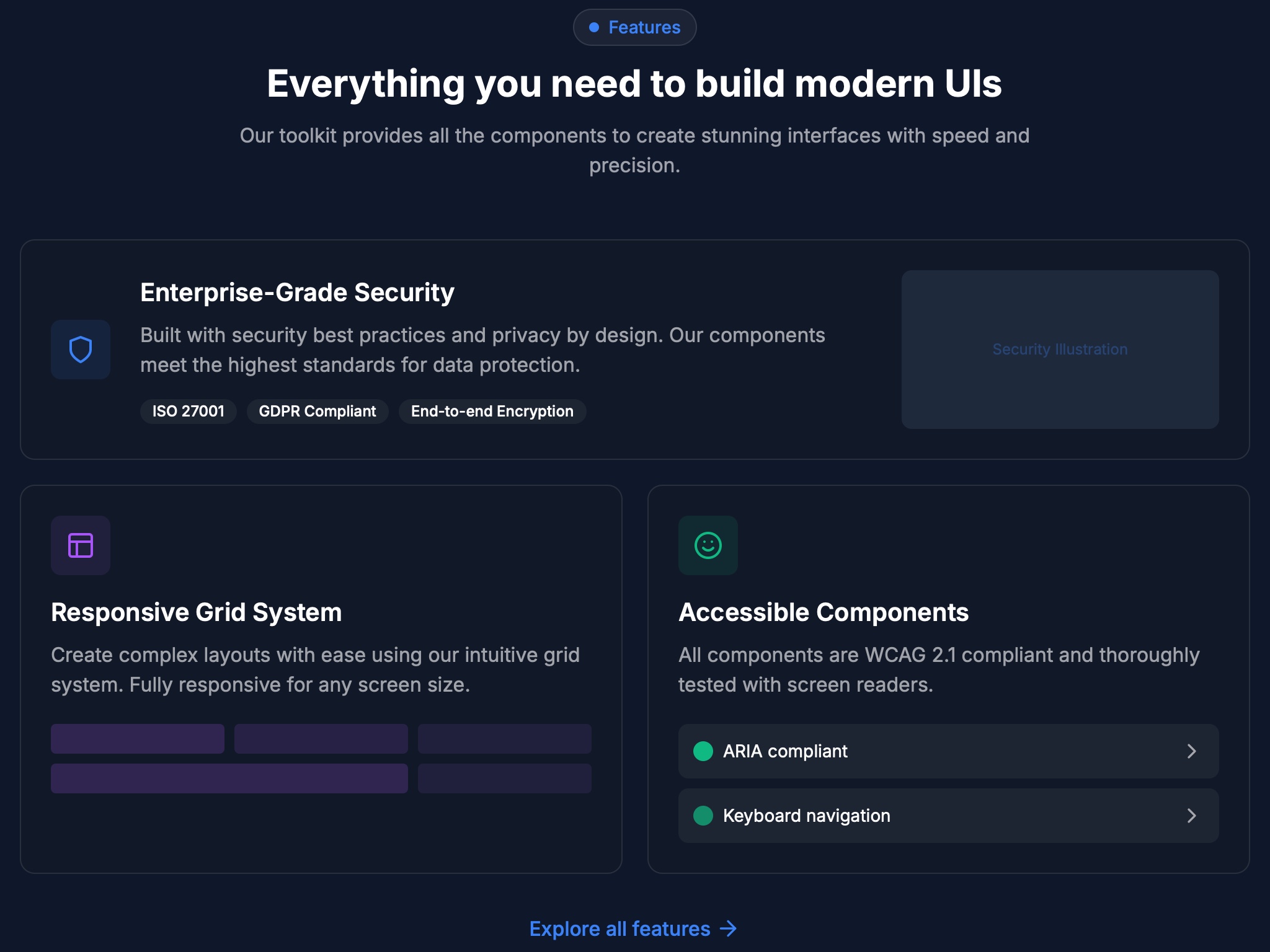Click the green dot beside Keyboard navigation
Image resolution: width=1270 pixels, height=952 pixels.
coord(704,816)
